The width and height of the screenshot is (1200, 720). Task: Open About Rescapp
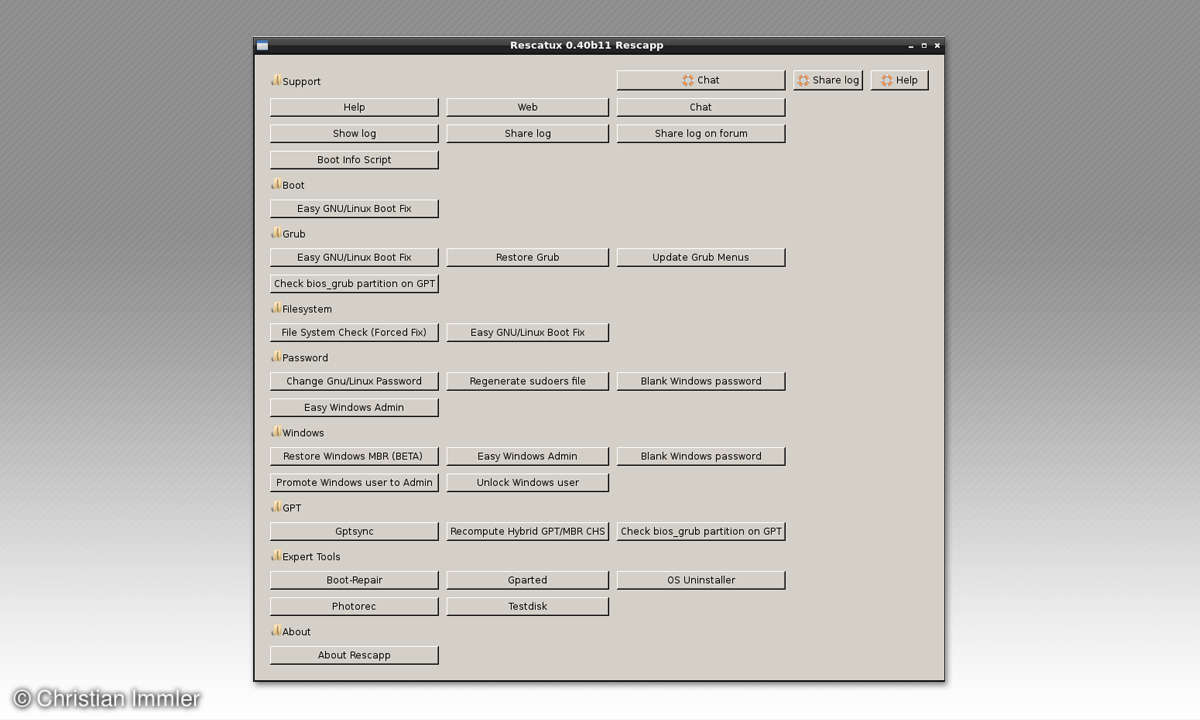coord(354,655)
